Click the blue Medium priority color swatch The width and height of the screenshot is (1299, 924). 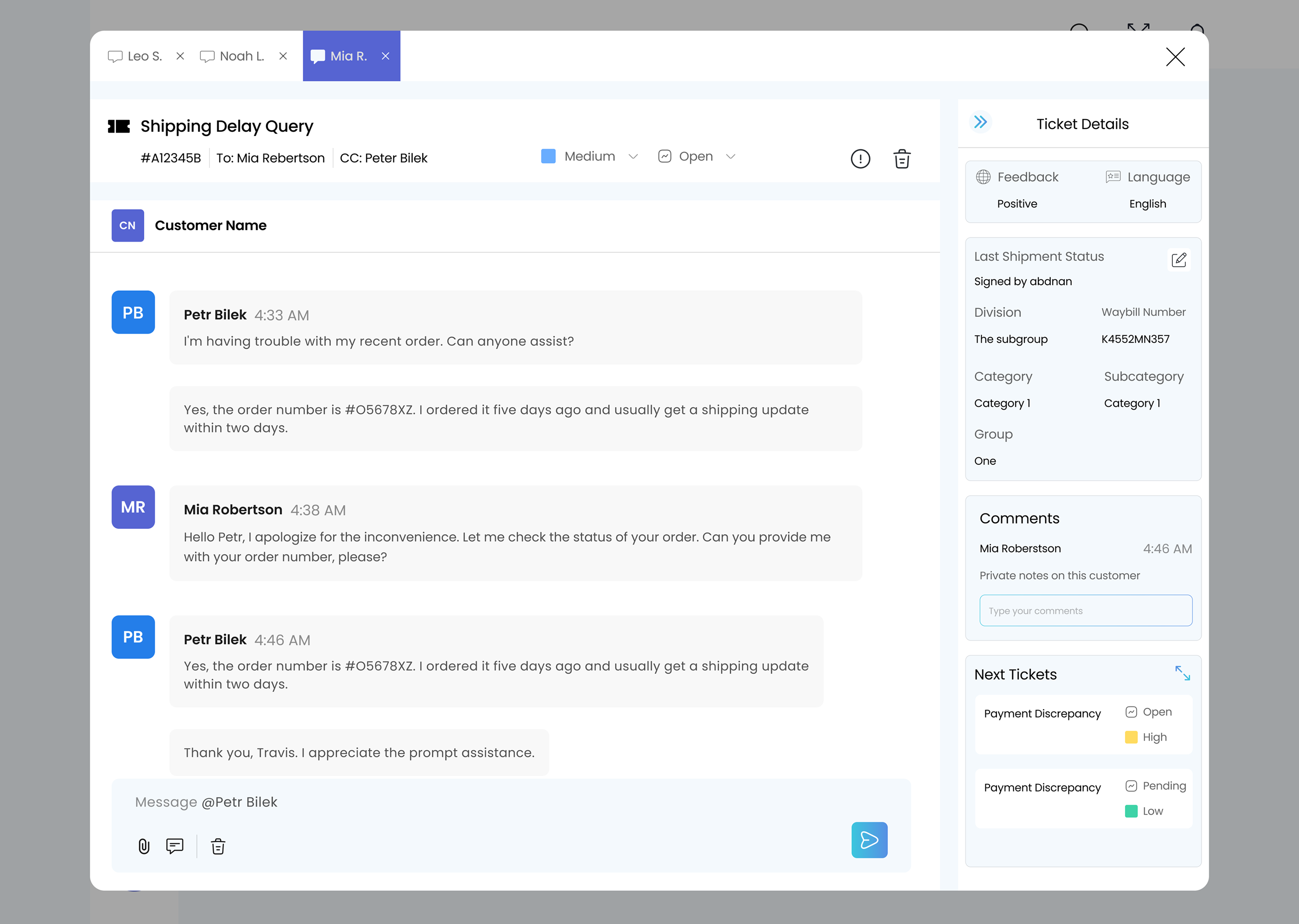coord(548,156)
